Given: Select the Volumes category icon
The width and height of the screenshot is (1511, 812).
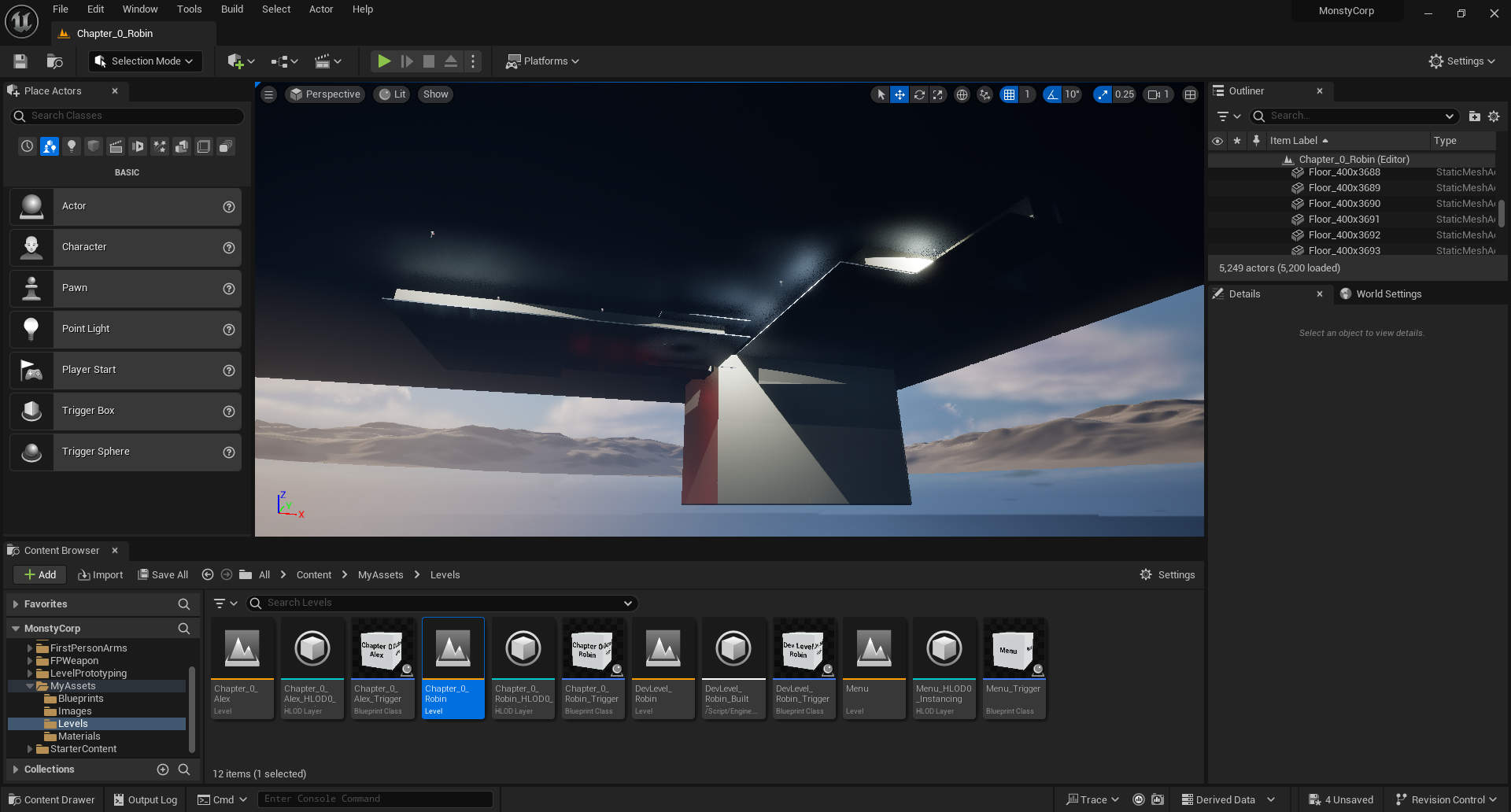Looking at the screenshot, I should click(x=204, y=146).
